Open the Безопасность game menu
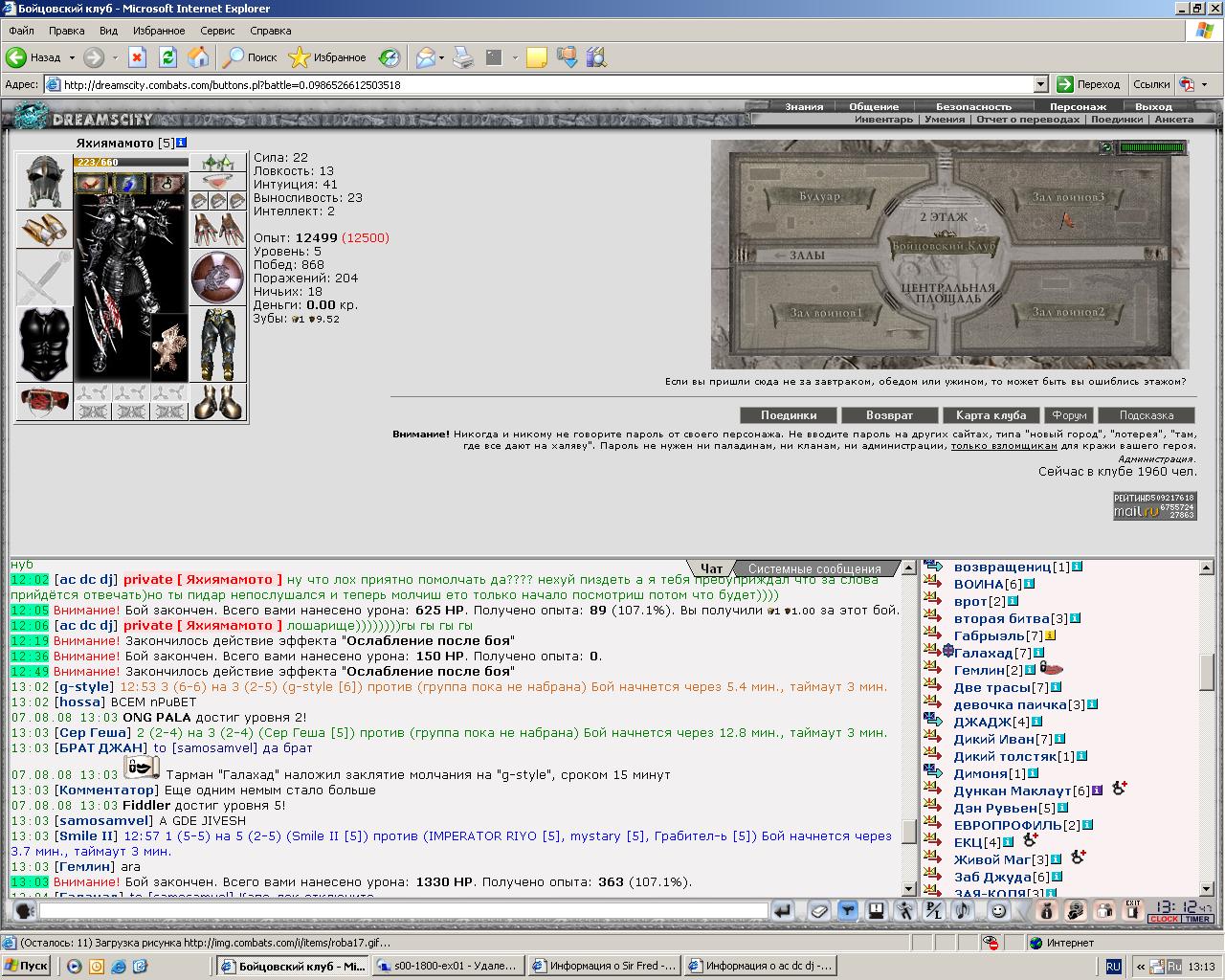This screenshot has width=1225, height=980. 973,106
